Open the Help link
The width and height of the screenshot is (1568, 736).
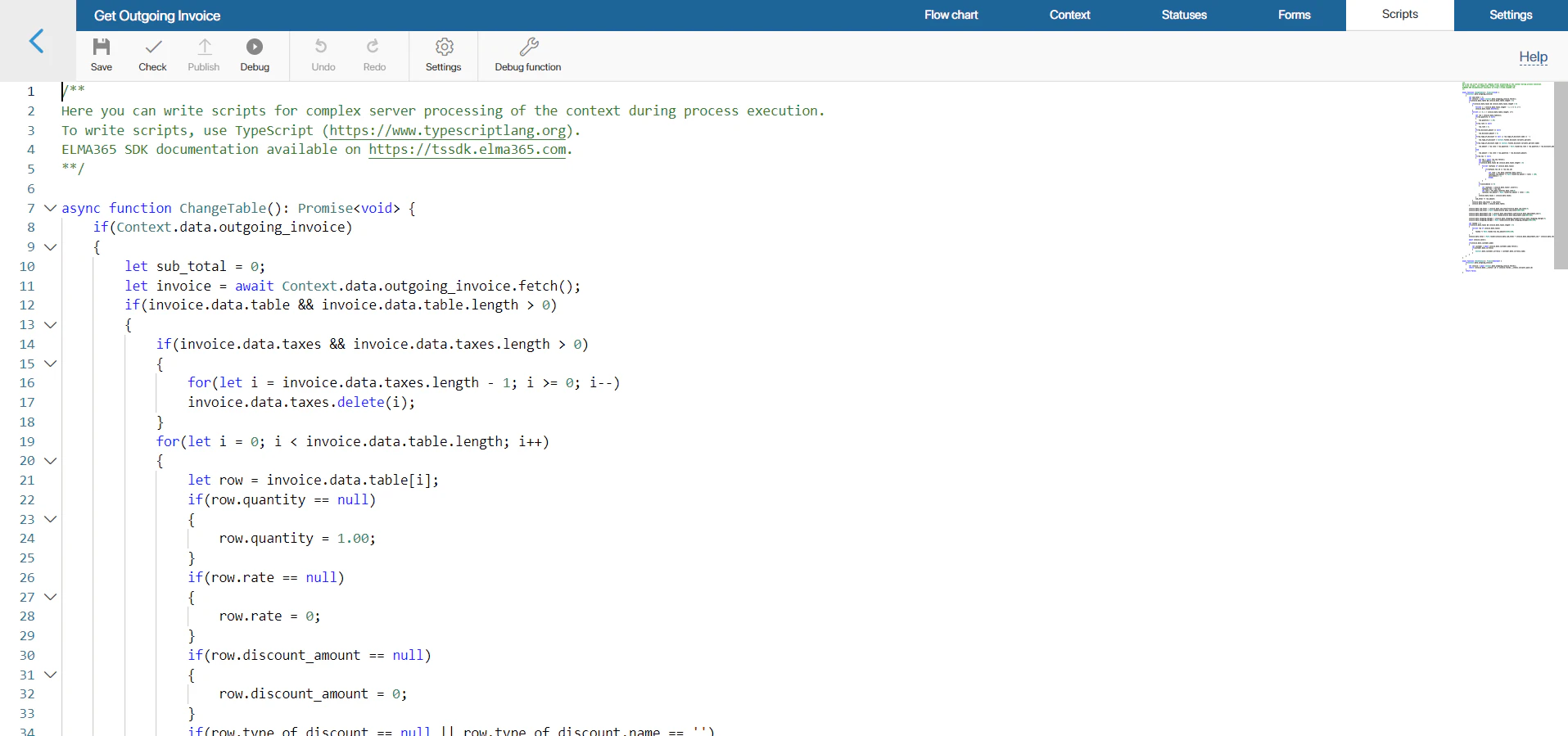coord(1533,57)
